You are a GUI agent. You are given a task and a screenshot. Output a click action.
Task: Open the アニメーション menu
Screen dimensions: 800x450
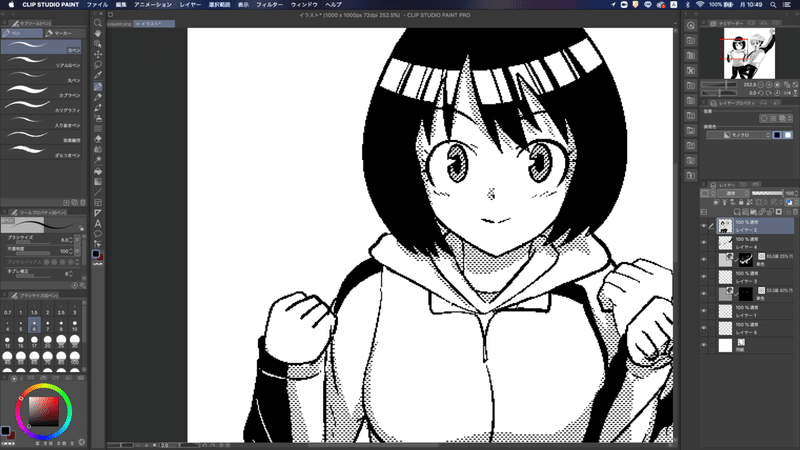153,5
